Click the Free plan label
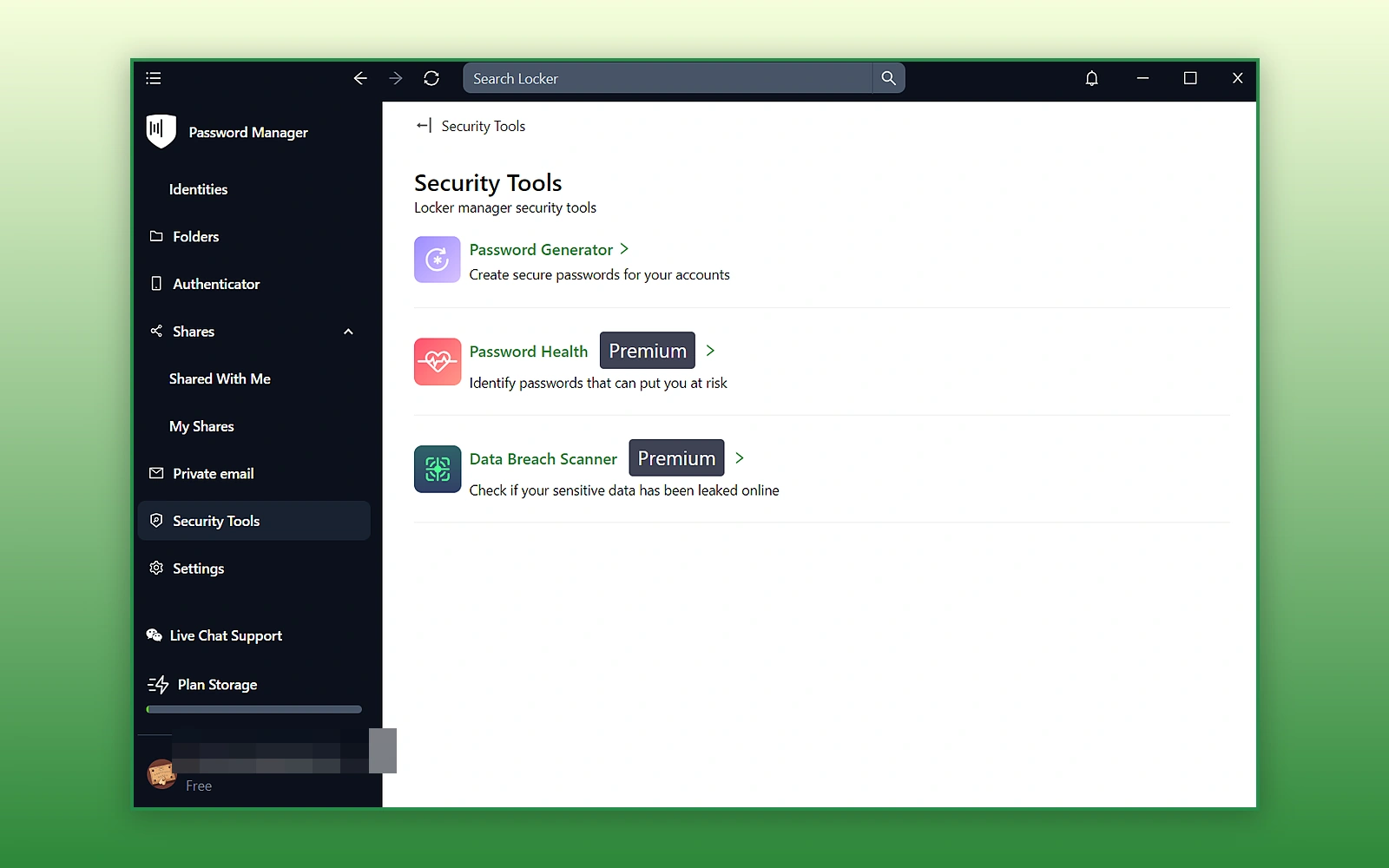Image resolution: width=1389 pixels, height=868 pixels. (199, 786)
